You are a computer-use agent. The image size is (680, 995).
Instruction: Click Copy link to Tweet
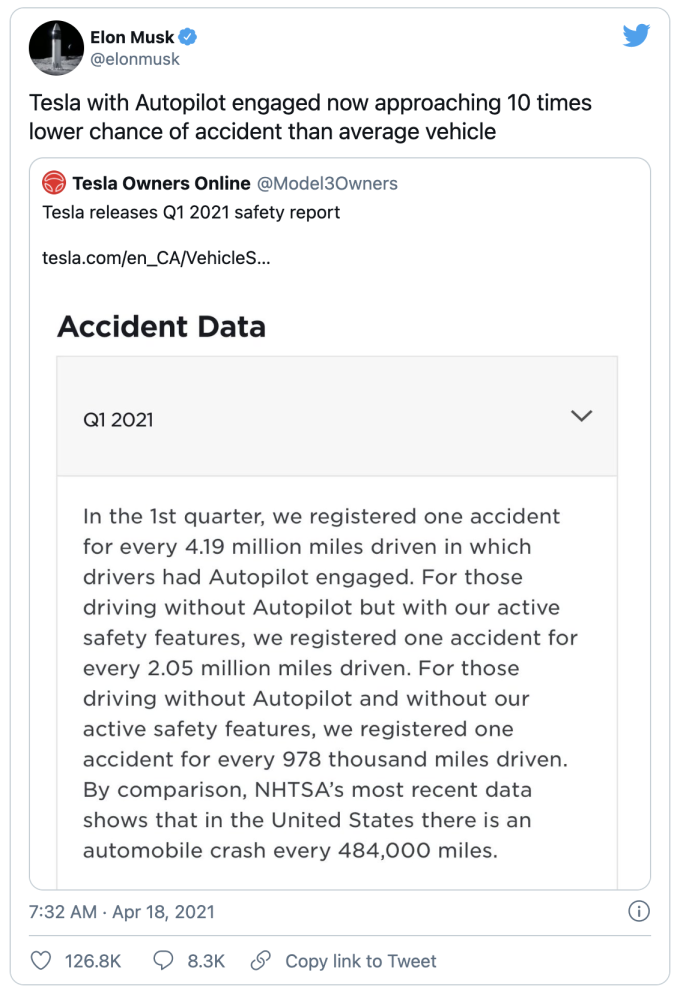[360, 961]
